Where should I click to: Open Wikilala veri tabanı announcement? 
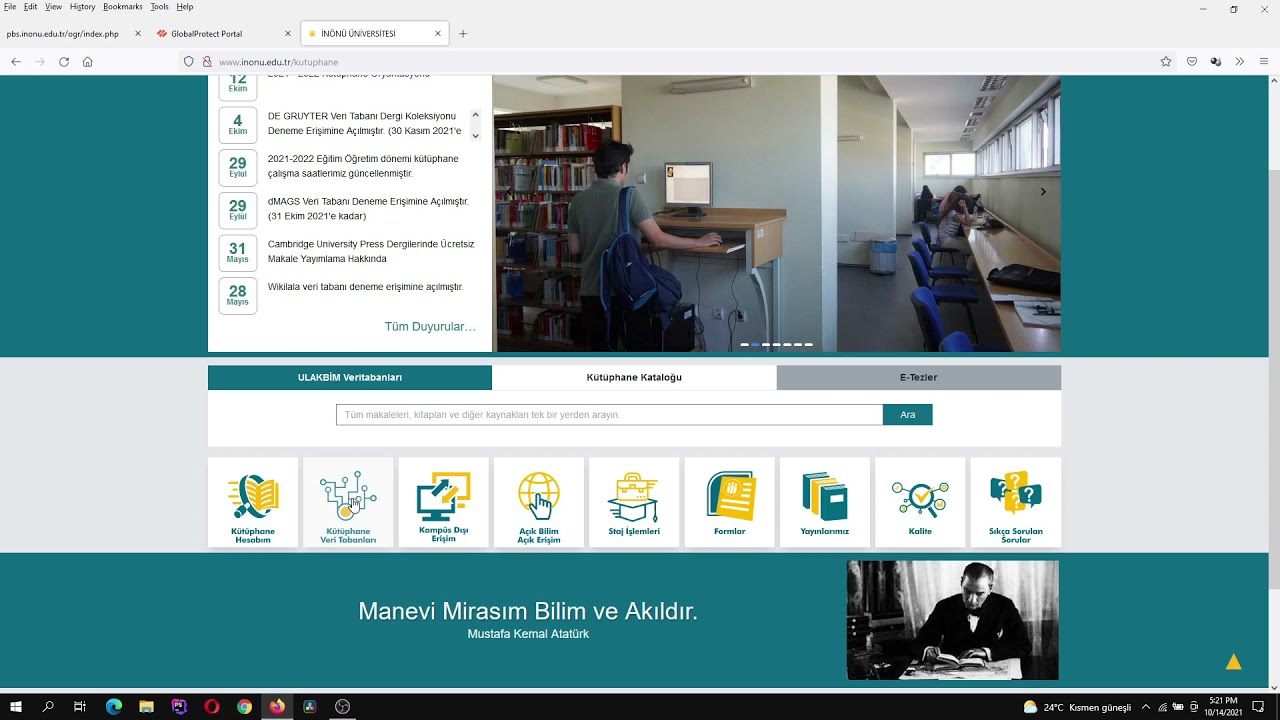(365, 287)
